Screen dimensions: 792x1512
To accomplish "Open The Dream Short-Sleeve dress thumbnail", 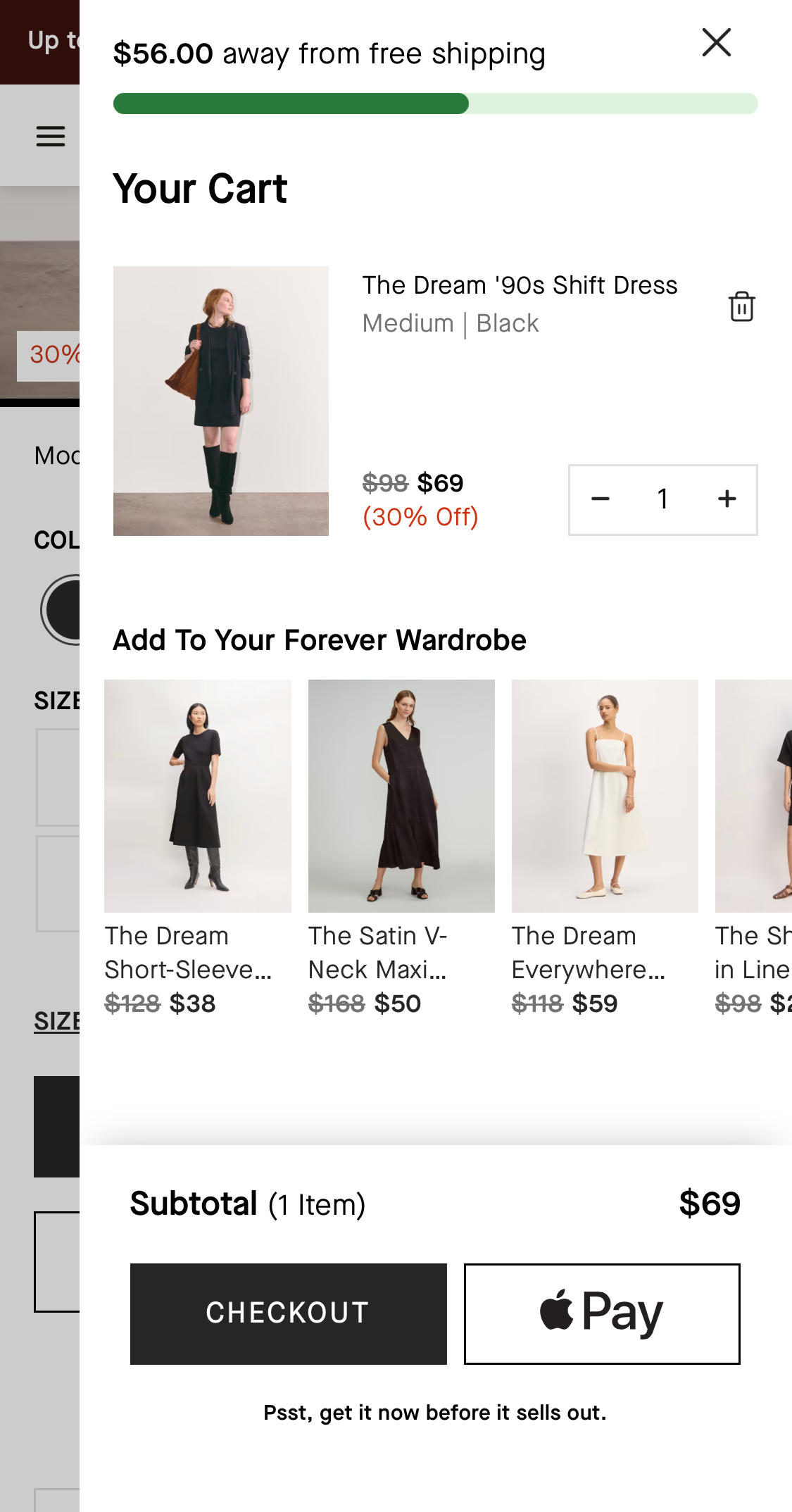I will (x=198, y=796).
